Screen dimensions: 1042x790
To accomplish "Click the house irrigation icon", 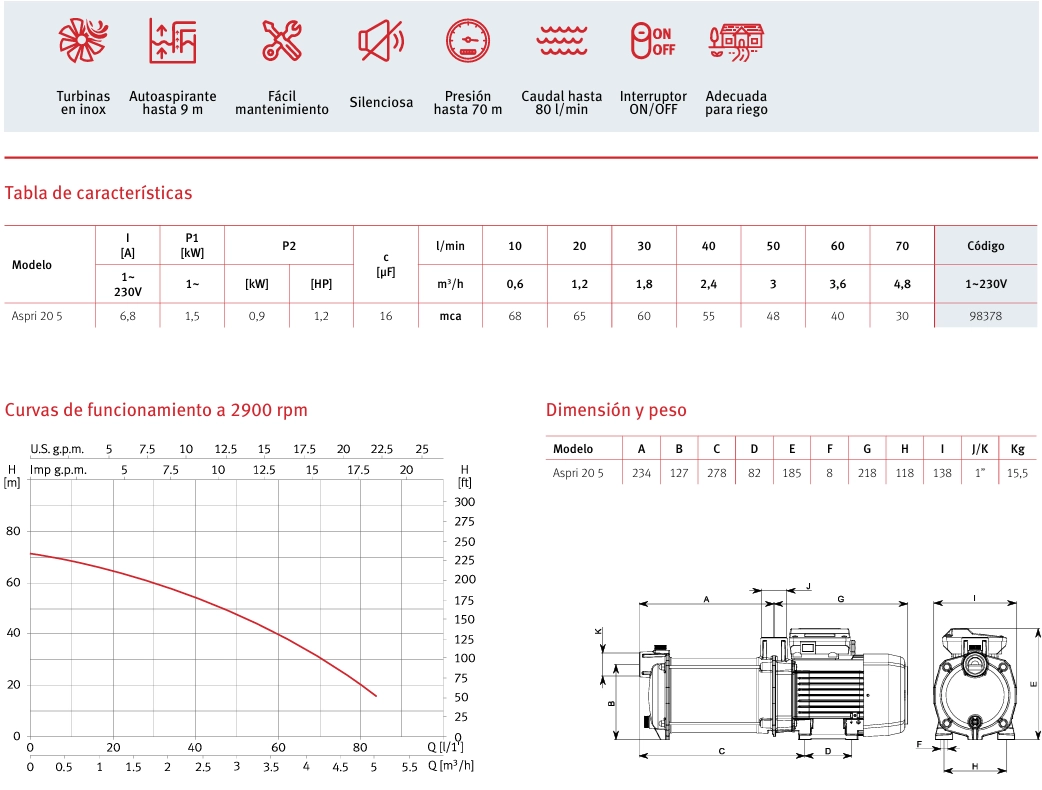I will click(736, 42).
